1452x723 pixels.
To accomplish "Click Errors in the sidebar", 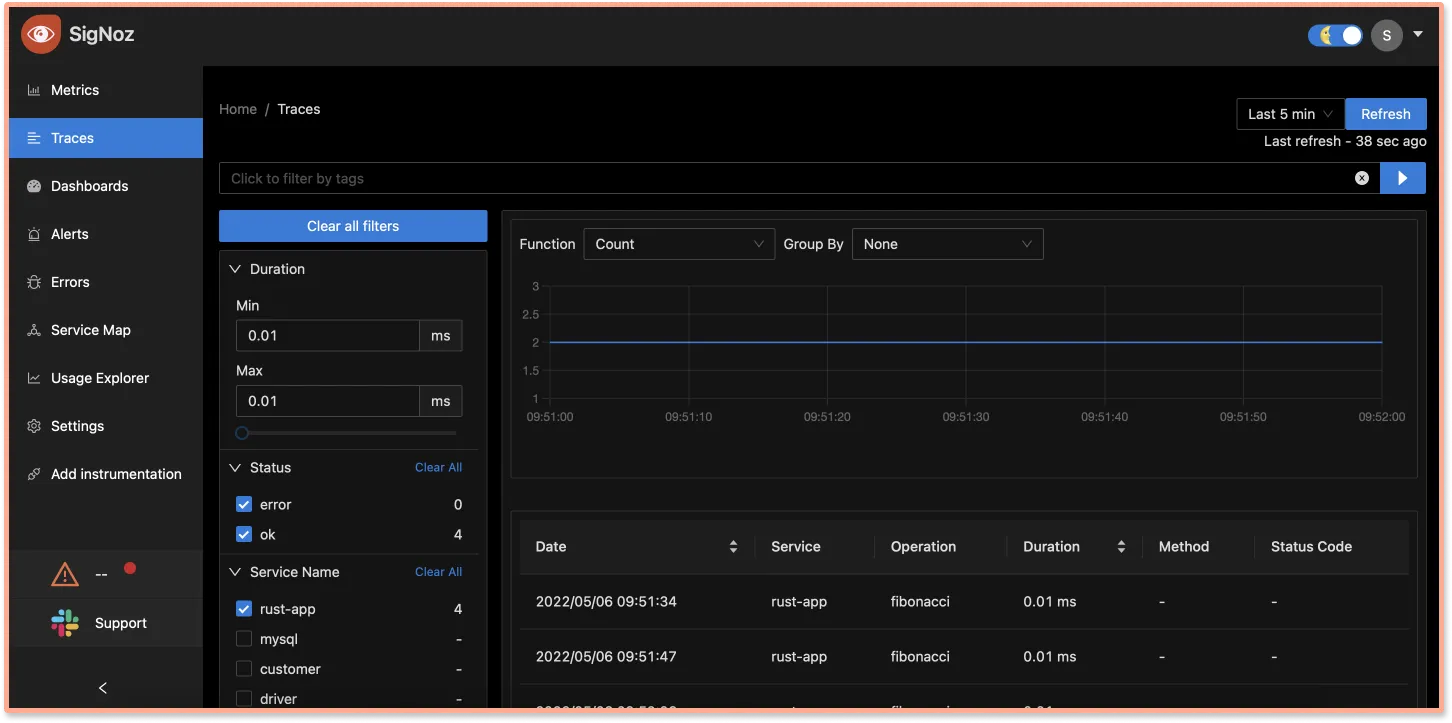I will point(106,282).
